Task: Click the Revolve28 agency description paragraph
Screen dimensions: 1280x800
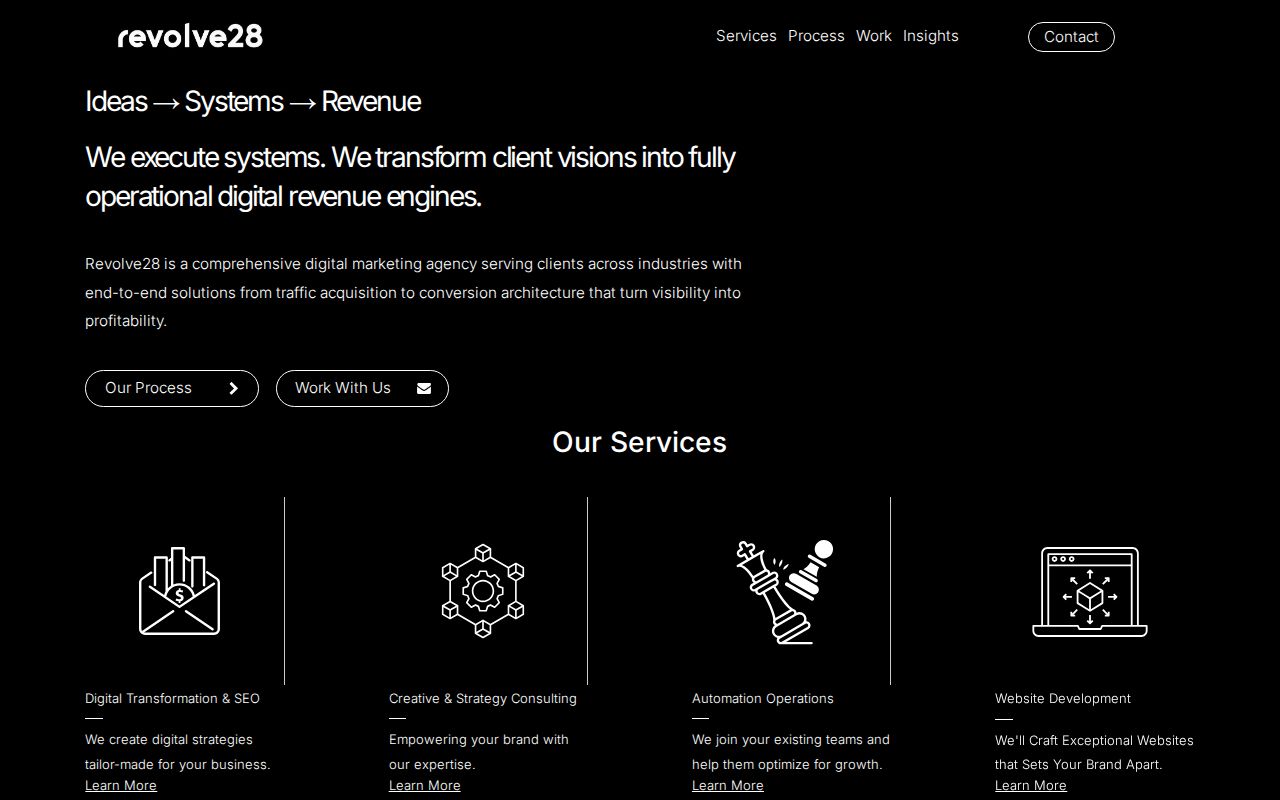Action: point(413,292)
